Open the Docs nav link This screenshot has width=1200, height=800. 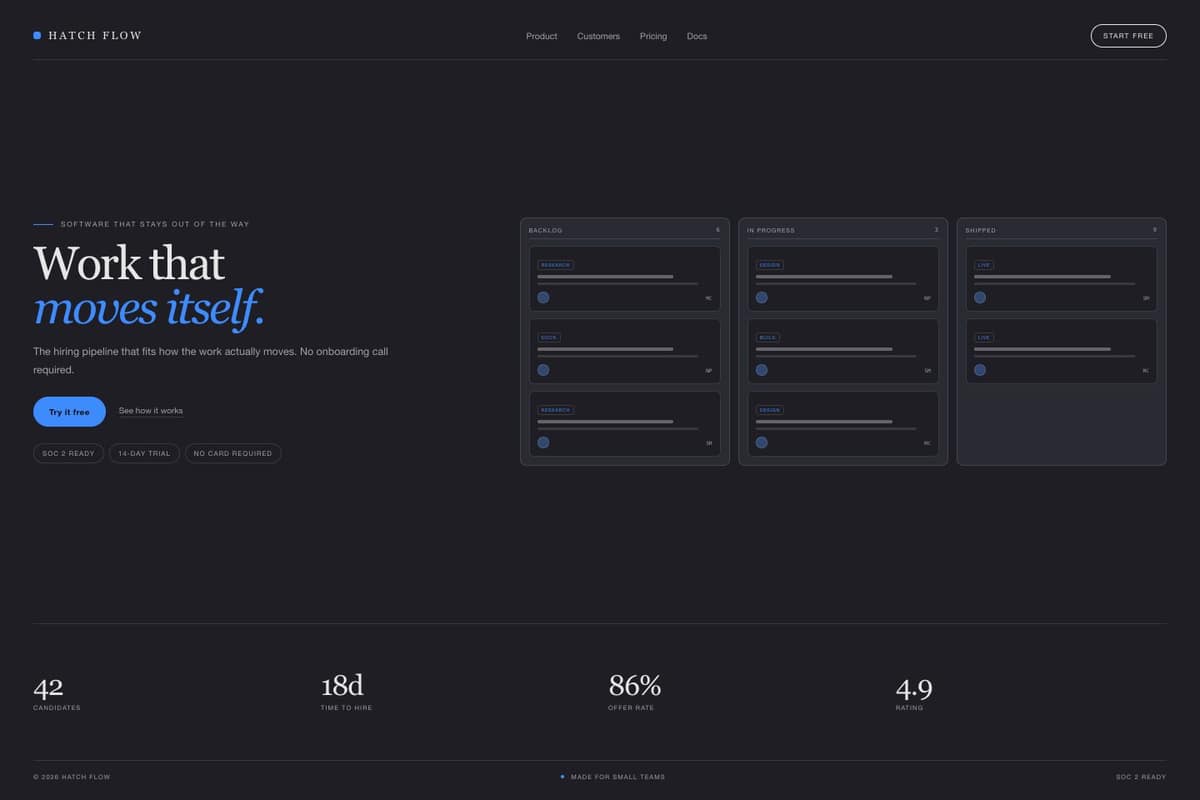coord(697,36)
